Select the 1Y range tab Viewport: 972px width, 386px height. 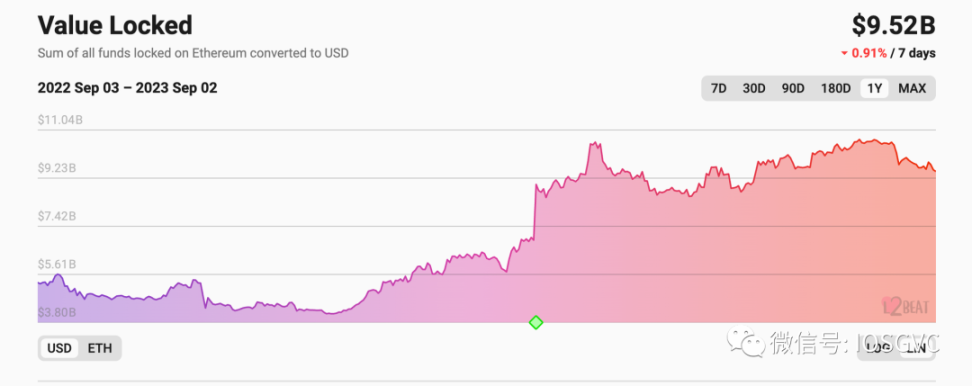pos(874,88)
